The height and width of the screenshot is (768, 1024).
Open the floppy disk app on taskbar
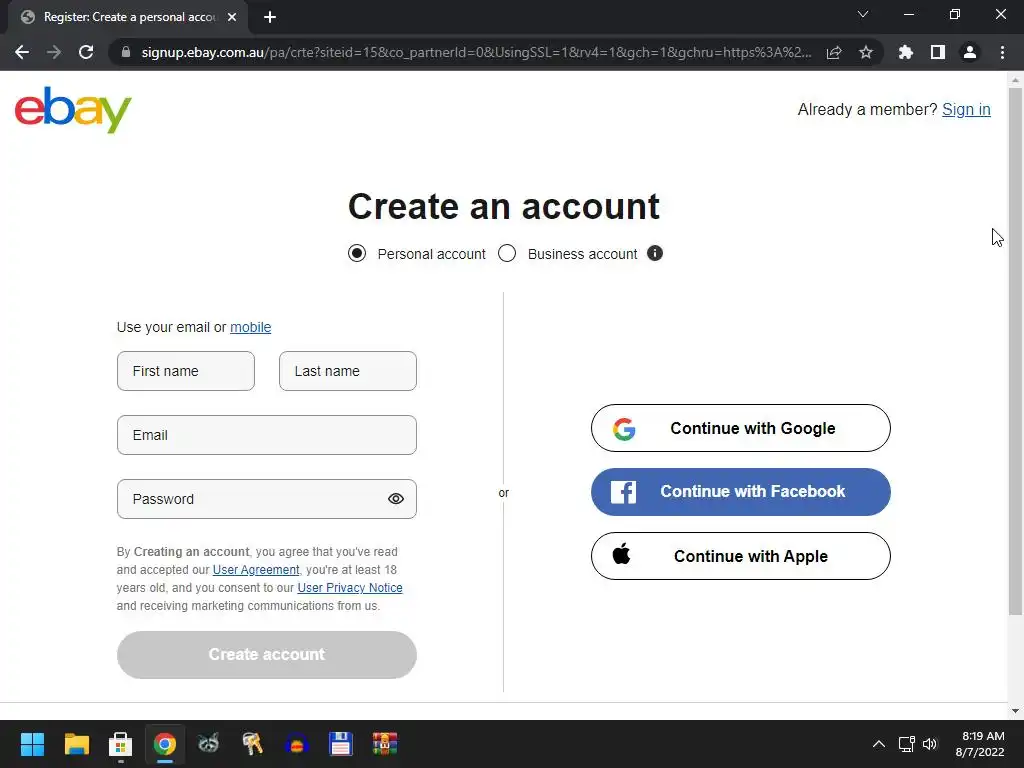tap(340, 744)
